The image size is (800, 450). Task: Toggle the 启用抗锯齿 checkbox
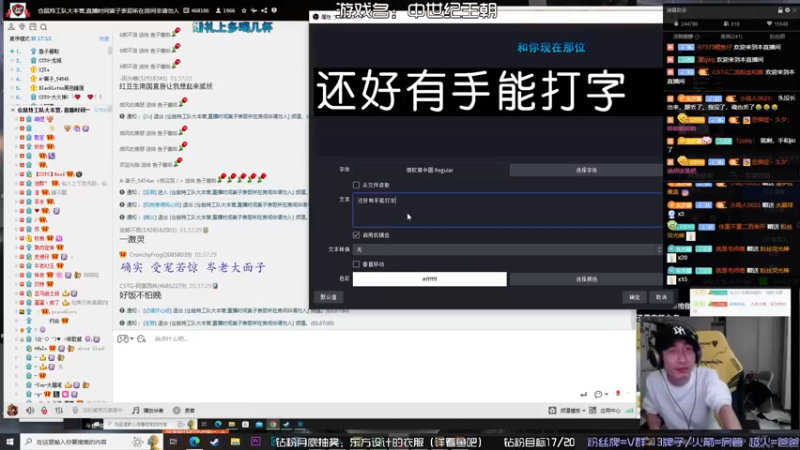click(356, 235)
